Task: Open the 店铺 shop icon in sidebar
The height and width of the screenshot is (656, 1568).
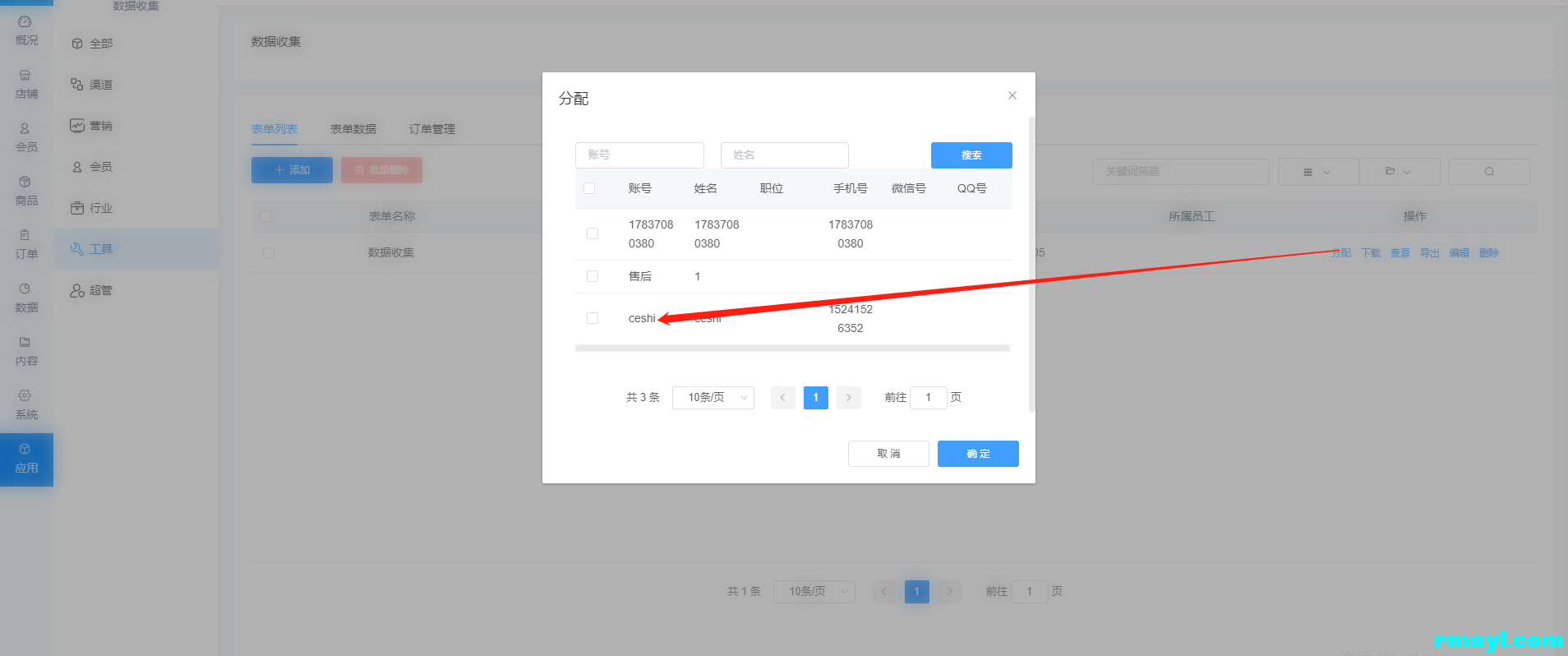Action: pyautogui.click(x=25, y=76)
